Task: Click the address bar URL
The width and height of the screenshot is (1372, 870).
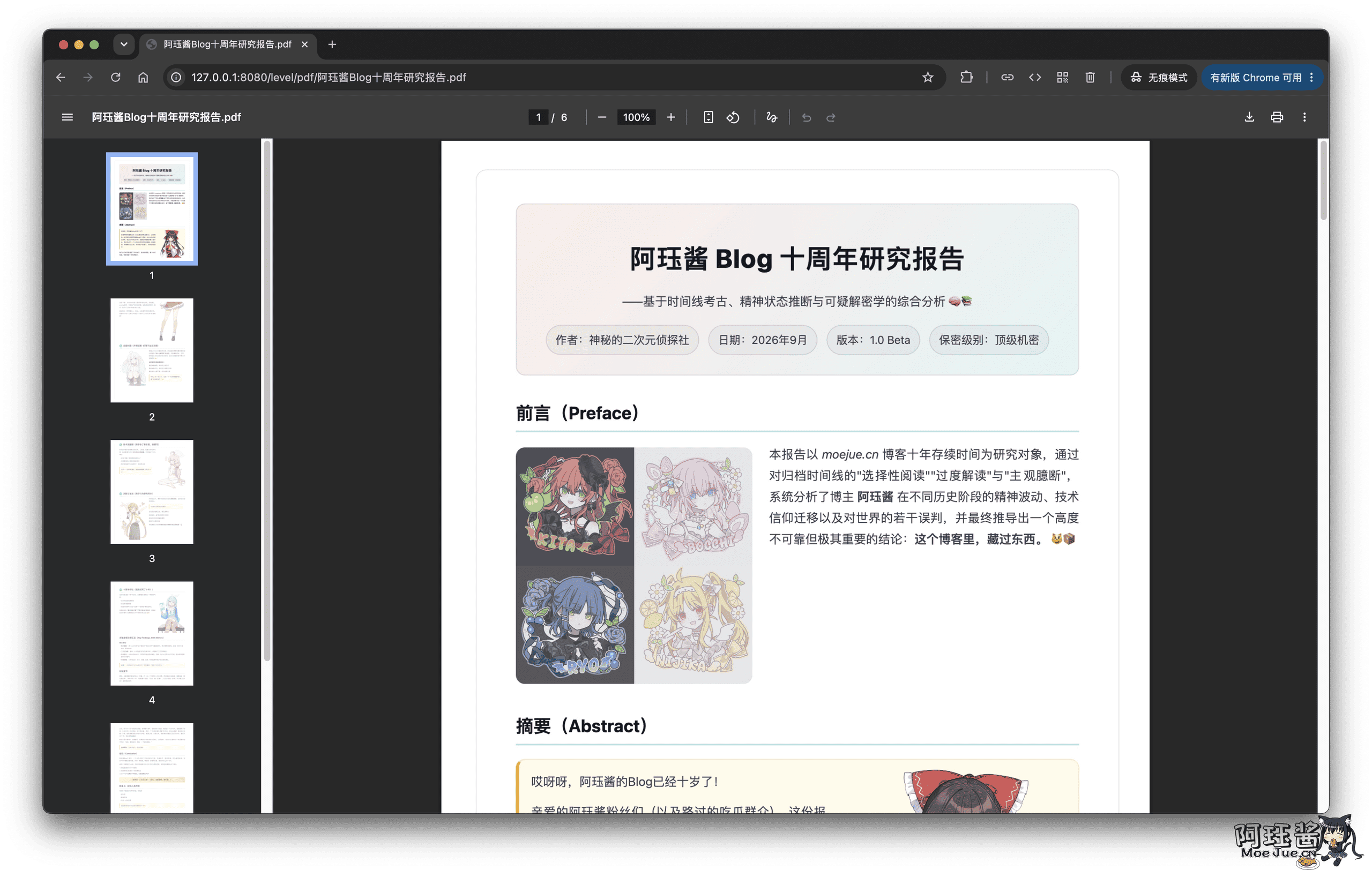Action: tap(329, 78)
